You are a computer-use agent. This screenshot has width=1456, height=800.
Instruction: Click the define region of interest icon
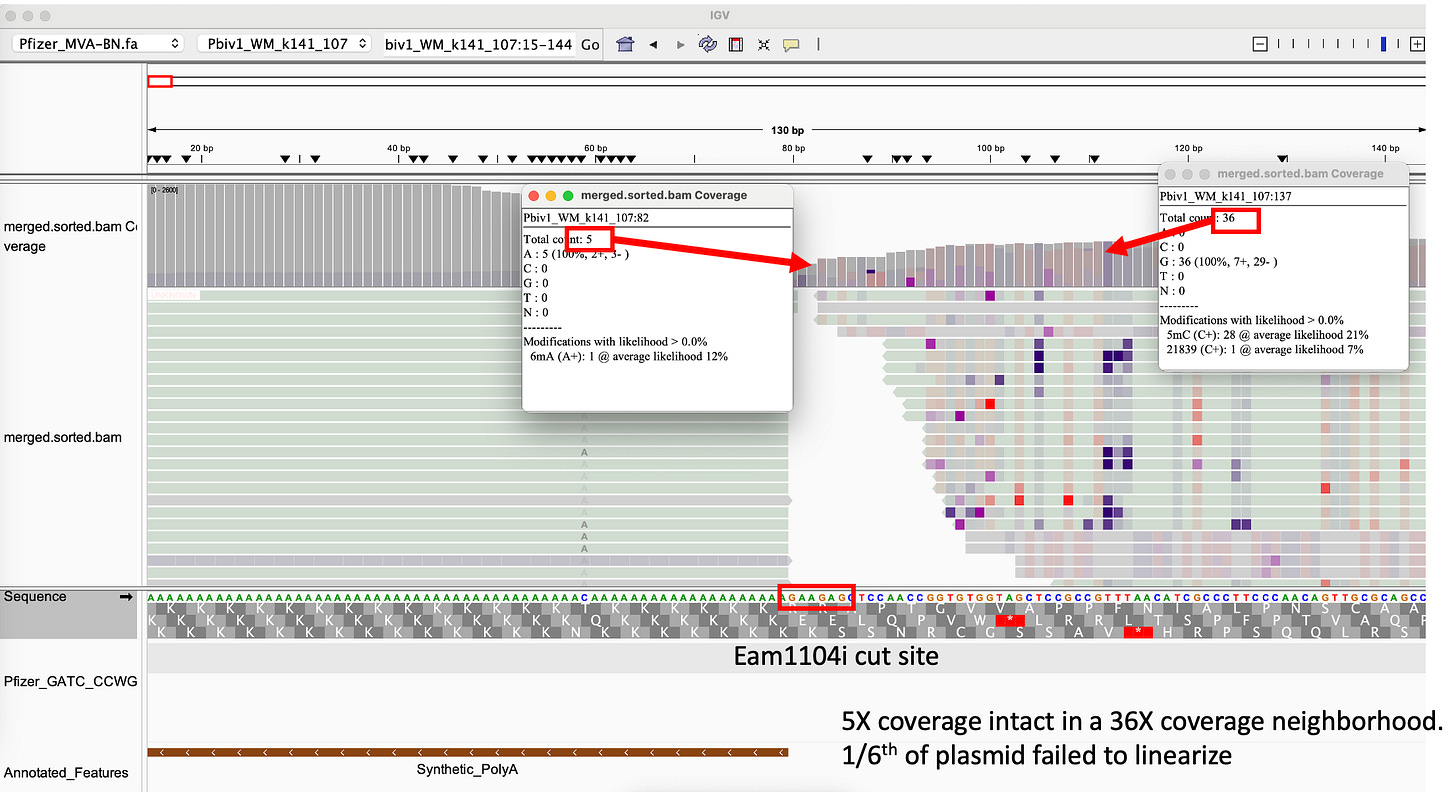pos(736,44)
